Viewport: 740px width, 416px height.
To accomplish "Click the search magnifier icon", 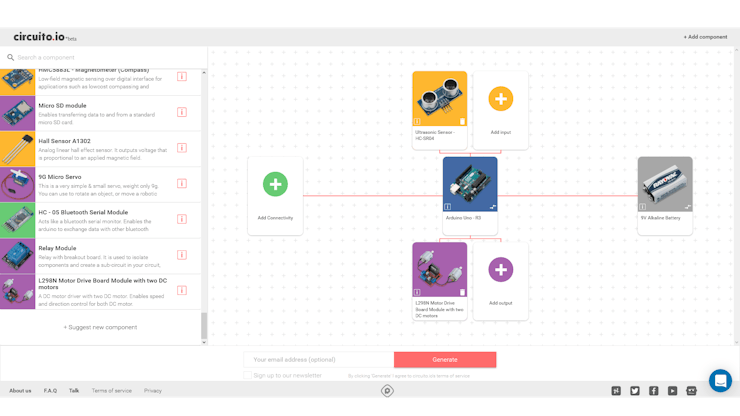I will pos(10,57).
